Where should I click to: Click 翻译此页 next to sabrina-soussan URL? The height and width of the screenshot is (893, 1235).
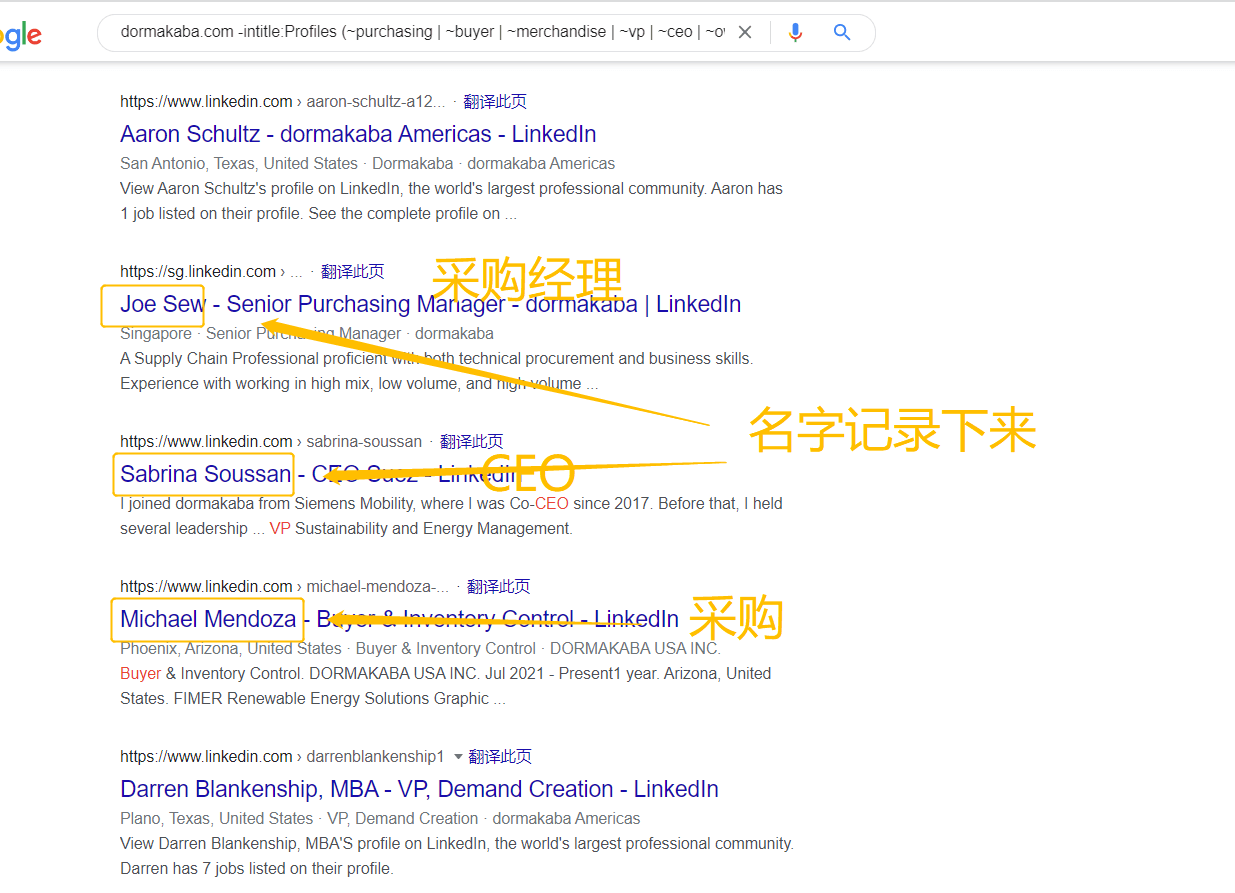point(471,441)
